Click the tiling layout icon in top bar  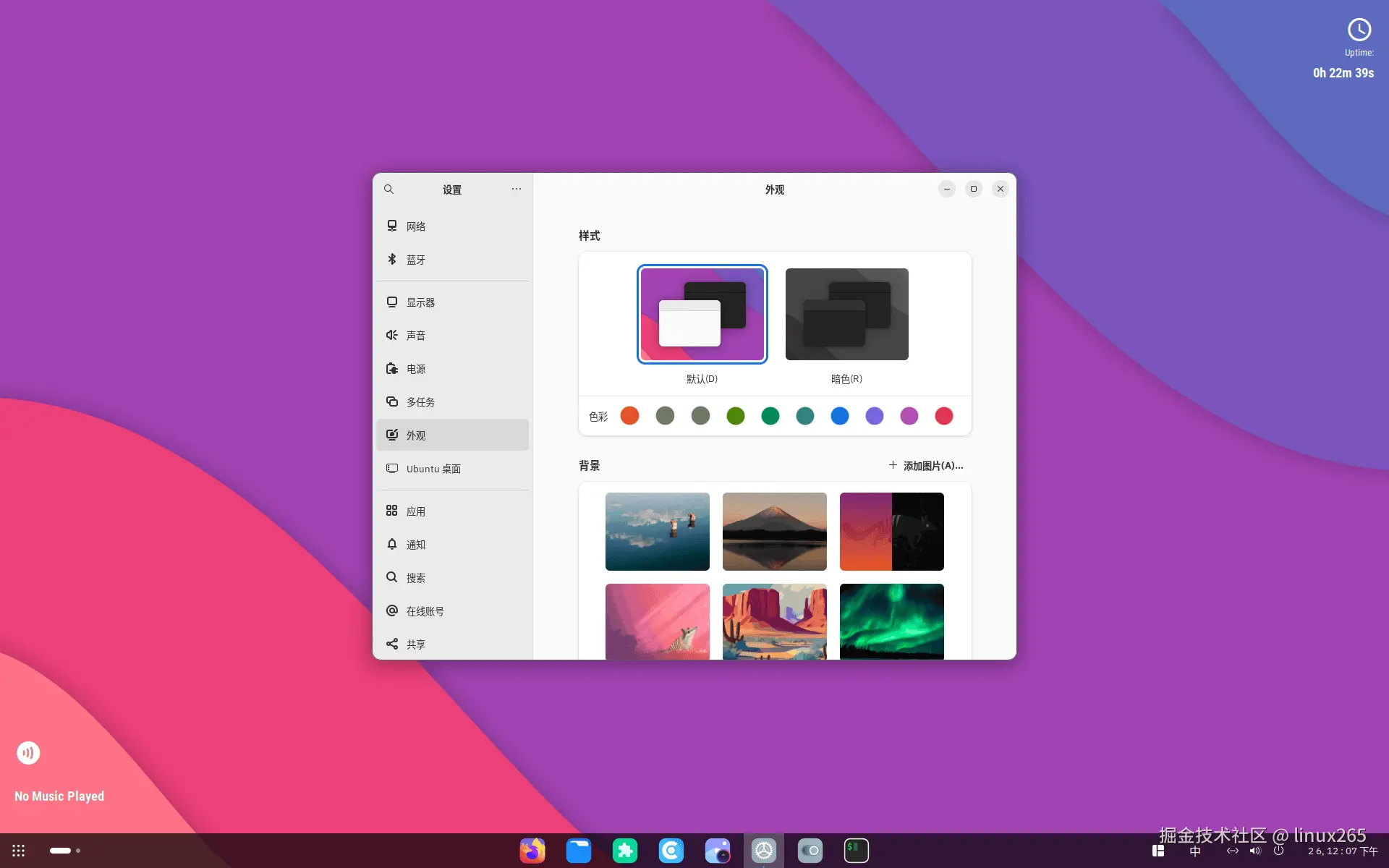click(1157, 851)
